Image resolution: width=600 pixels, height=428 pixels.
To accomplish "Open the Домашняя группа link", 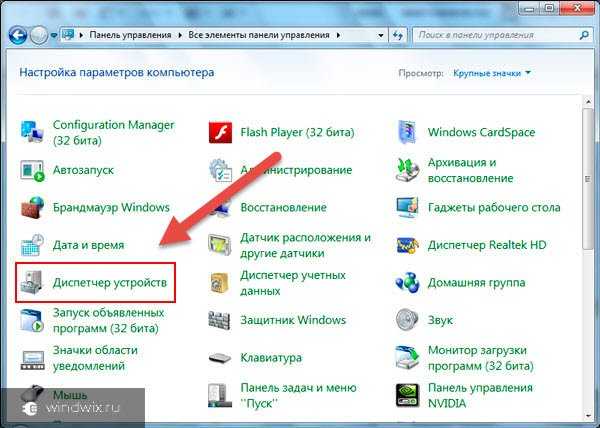I will (476, 283).
